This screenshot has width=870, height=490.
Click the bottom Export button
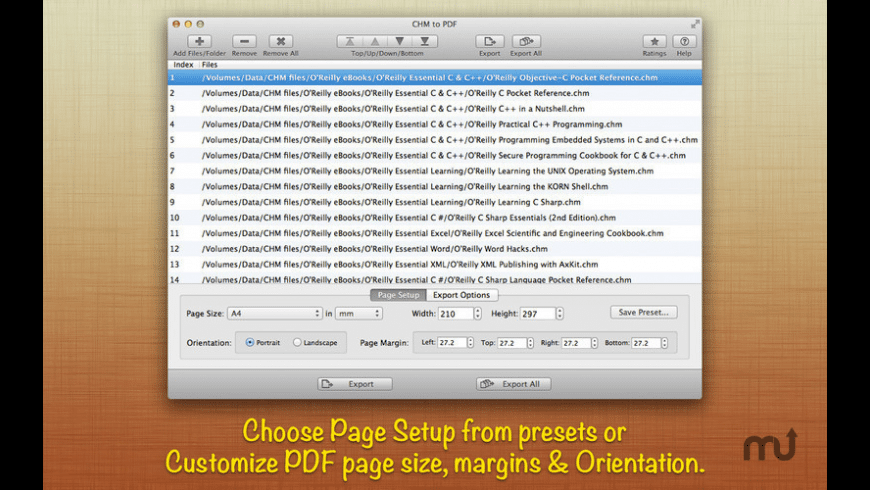tap(355, 384)
